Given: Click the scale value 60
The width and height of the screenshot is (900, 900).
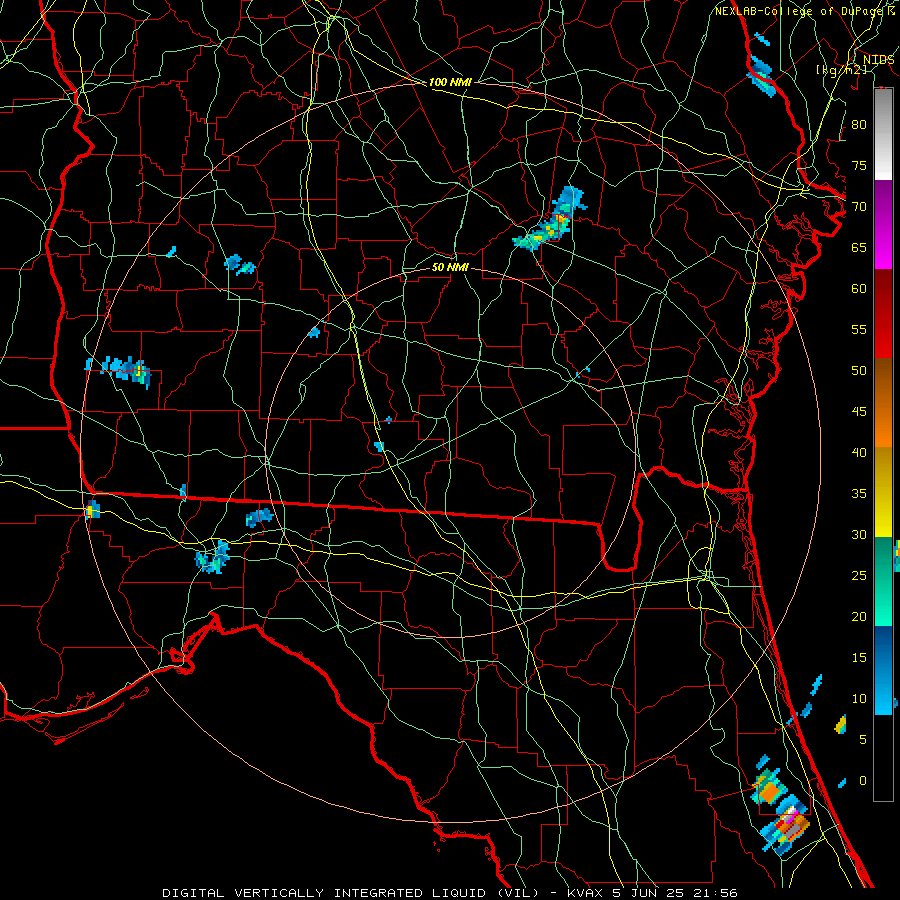Looking at the screenshot, I should [859, 289].
